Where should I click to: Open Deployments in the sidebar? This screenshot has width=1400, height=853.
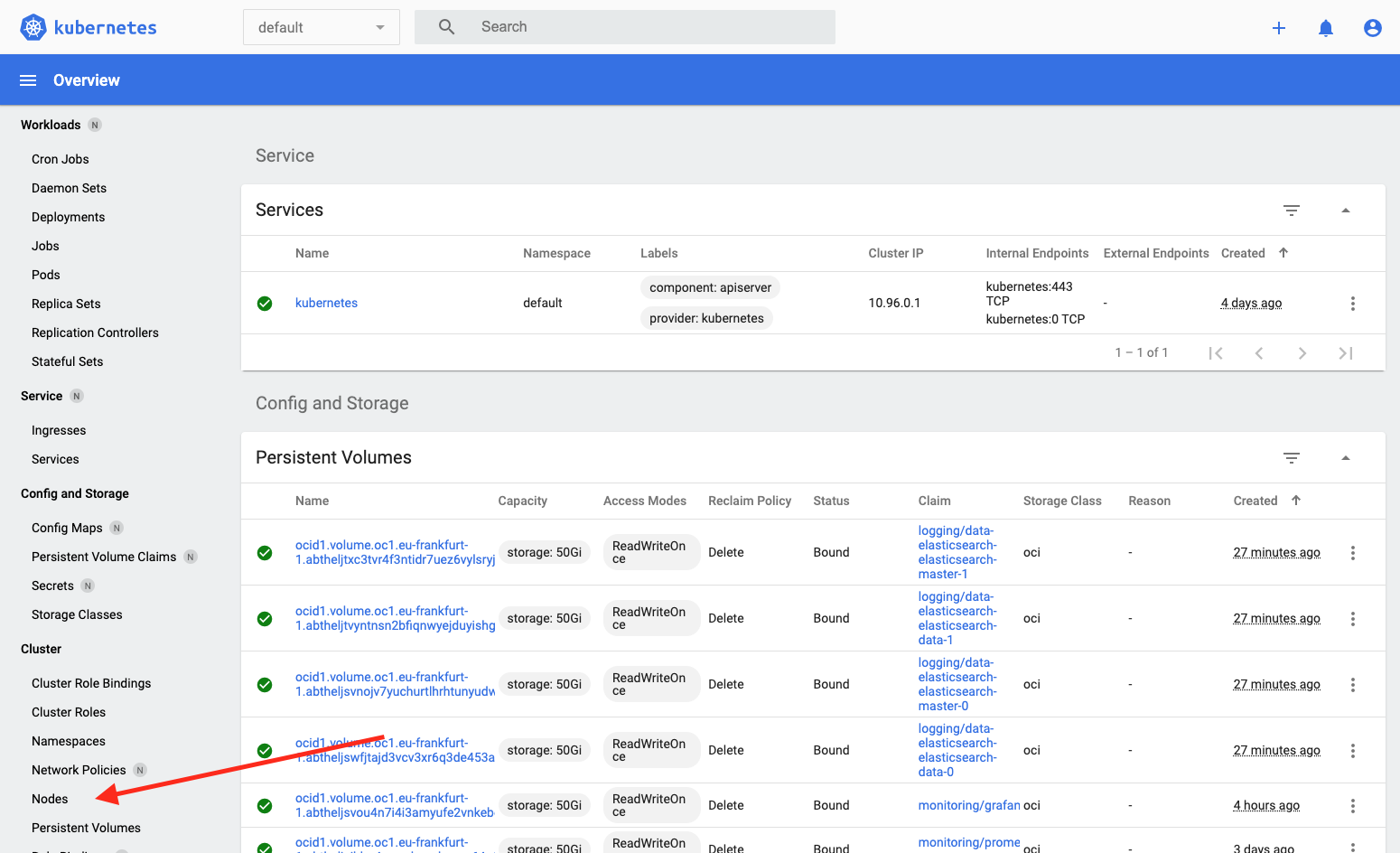(68, 217)
